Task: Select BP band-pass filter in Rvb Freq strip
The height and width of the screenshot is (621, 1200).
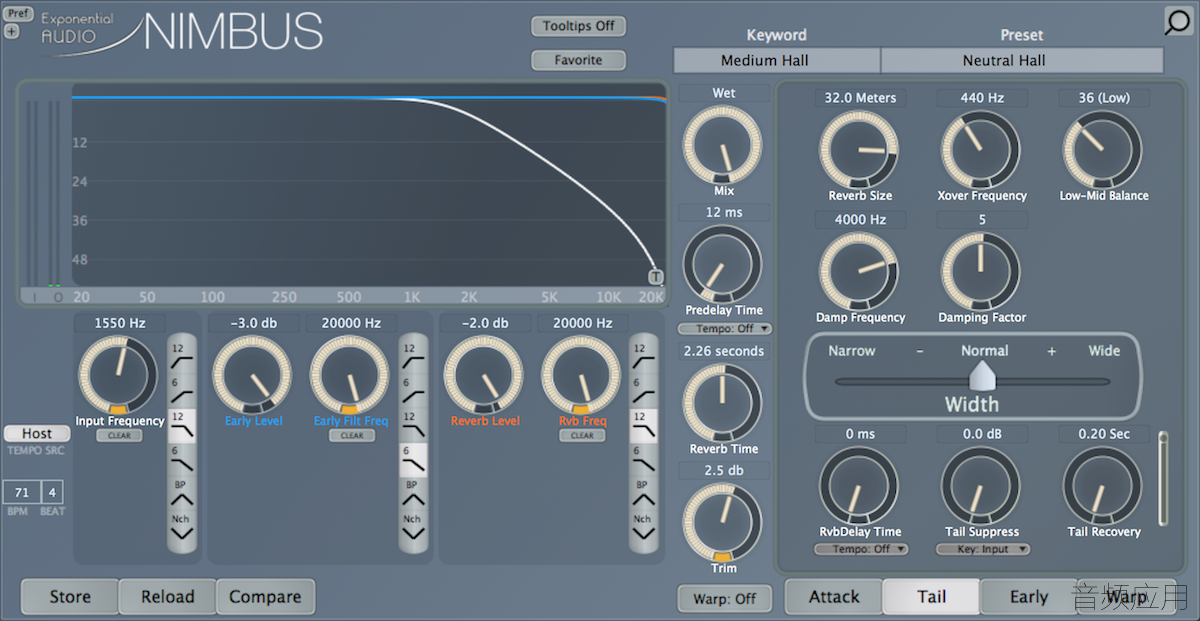Action: click(643, 492)
